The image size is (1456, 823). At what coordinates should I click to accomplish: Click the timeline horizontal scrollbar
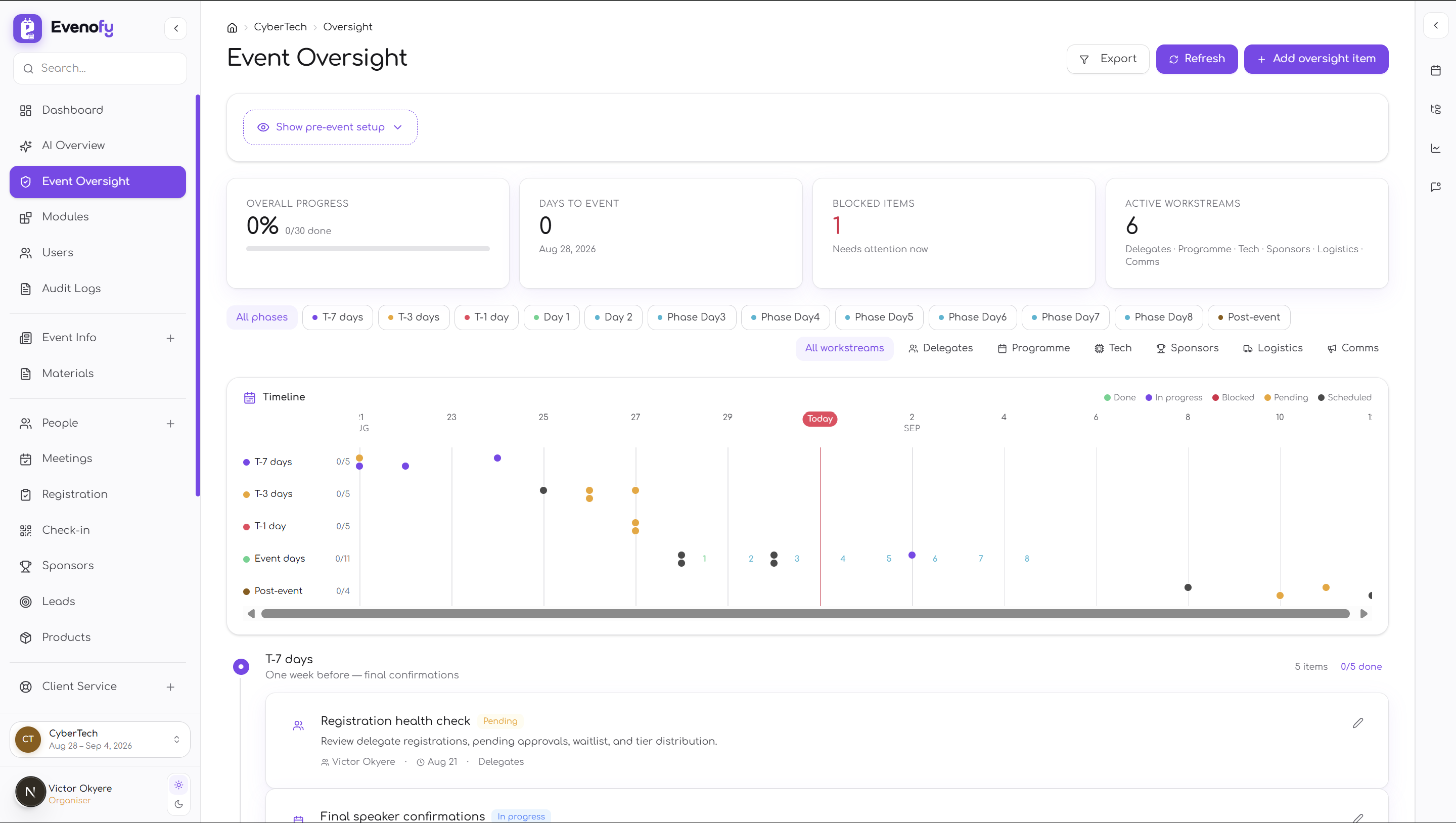coord(805,614)
